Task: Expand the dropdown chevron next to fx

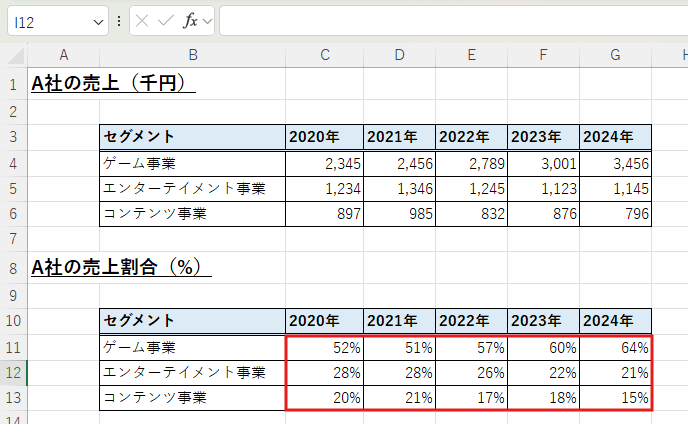Action: coord(206,21)
